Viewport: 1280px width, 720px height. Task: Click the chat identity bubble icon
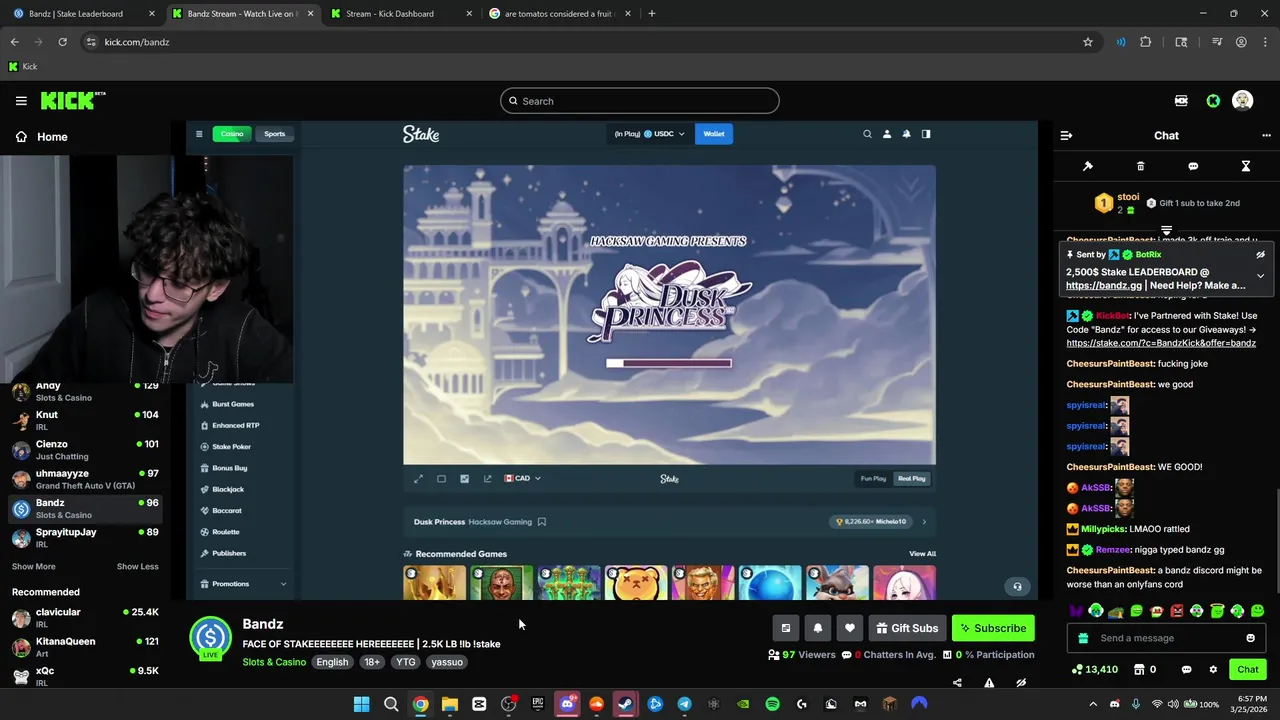coord(1186,669)
